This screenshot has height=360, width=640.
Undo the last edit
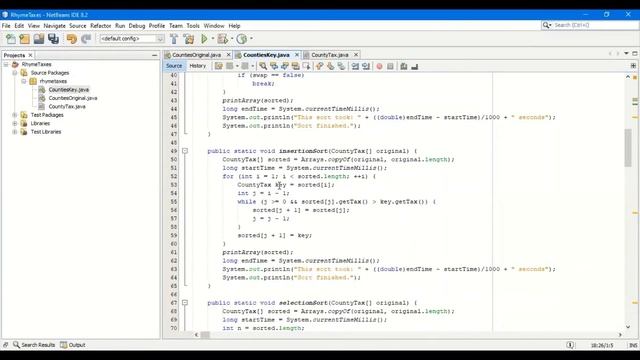click(71, 39)
